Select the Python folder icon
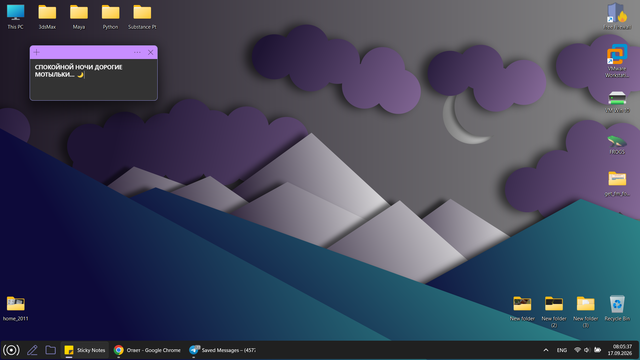The height and width of the screenshot is (360, 640). tap(110, 16)
